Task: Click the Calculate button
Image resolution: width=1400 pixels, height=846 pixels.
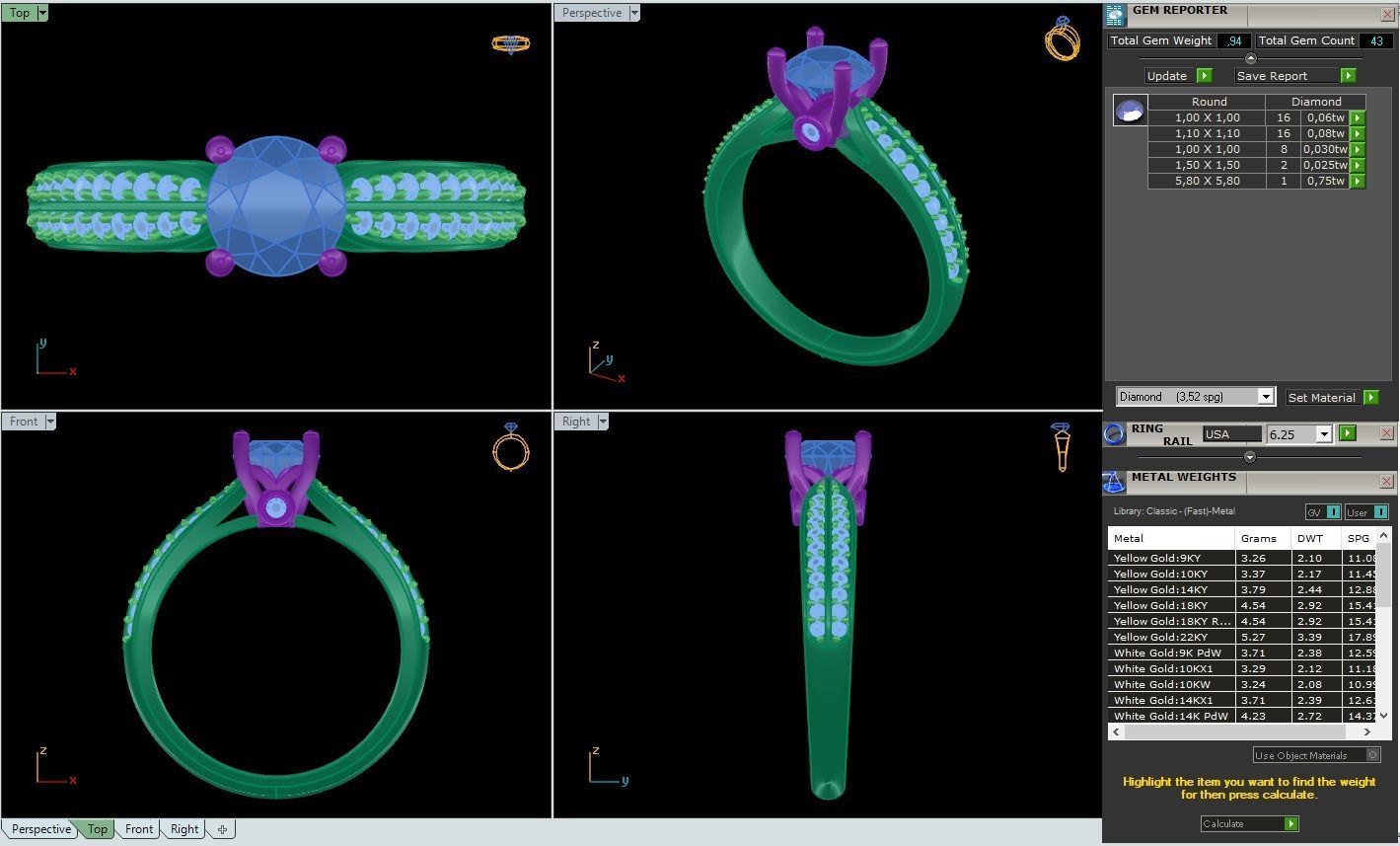Action: [x=1249, y=823]
